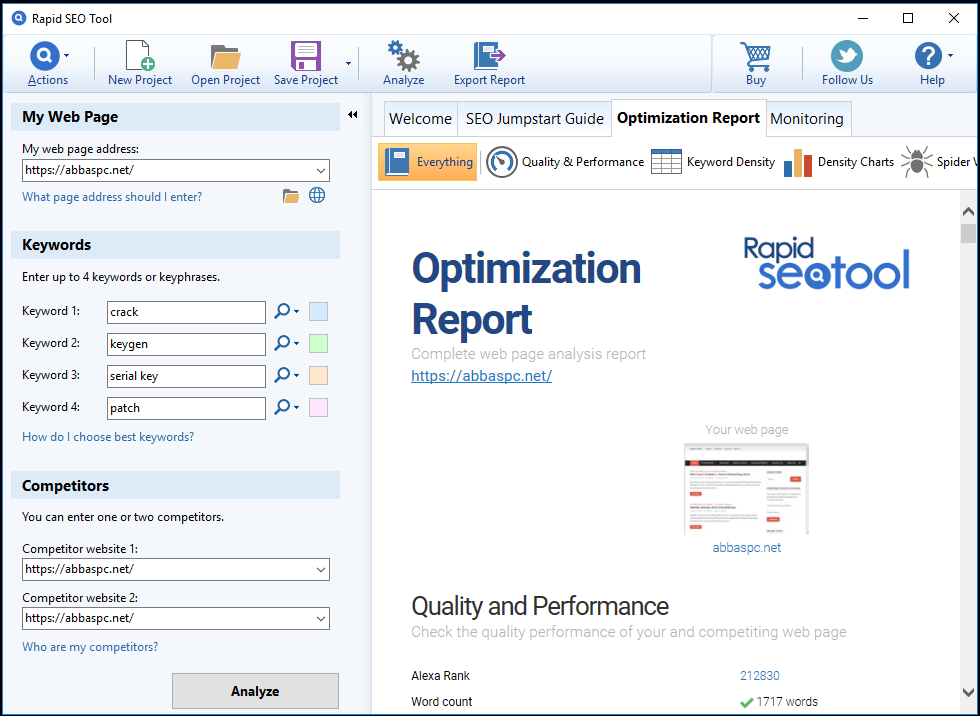The width and height of the screenshot is (980, 716).
Task: Click the browse folder icon under web address
Action: tap(291, 196)
